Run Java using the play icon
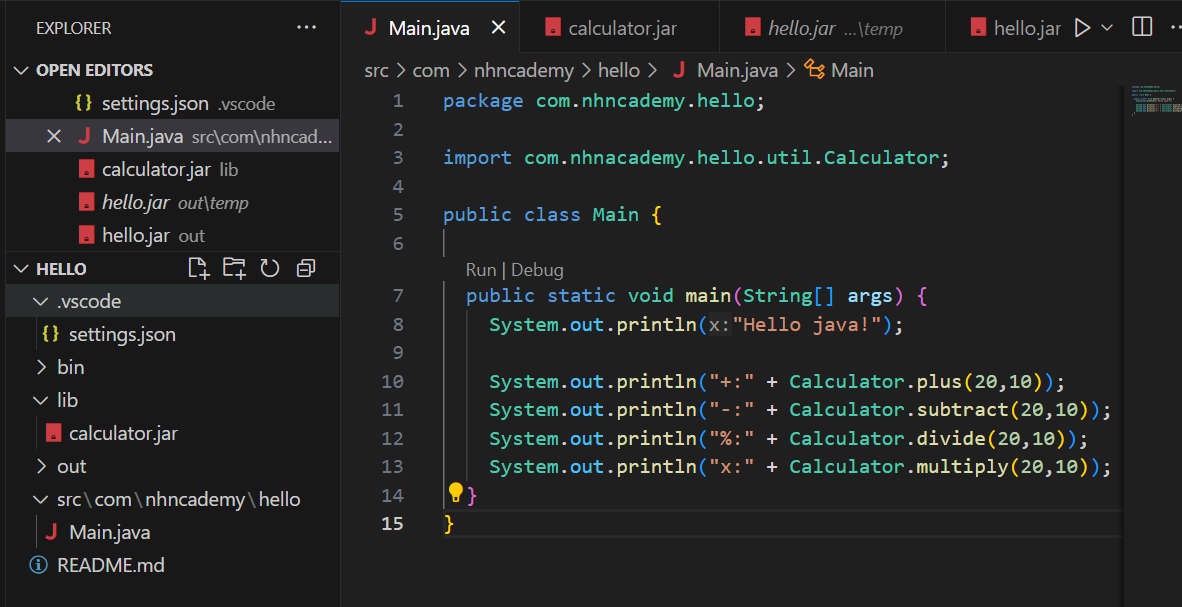Image resolution: width=1182 pixels, height=607 pixels. point(1082,29)
